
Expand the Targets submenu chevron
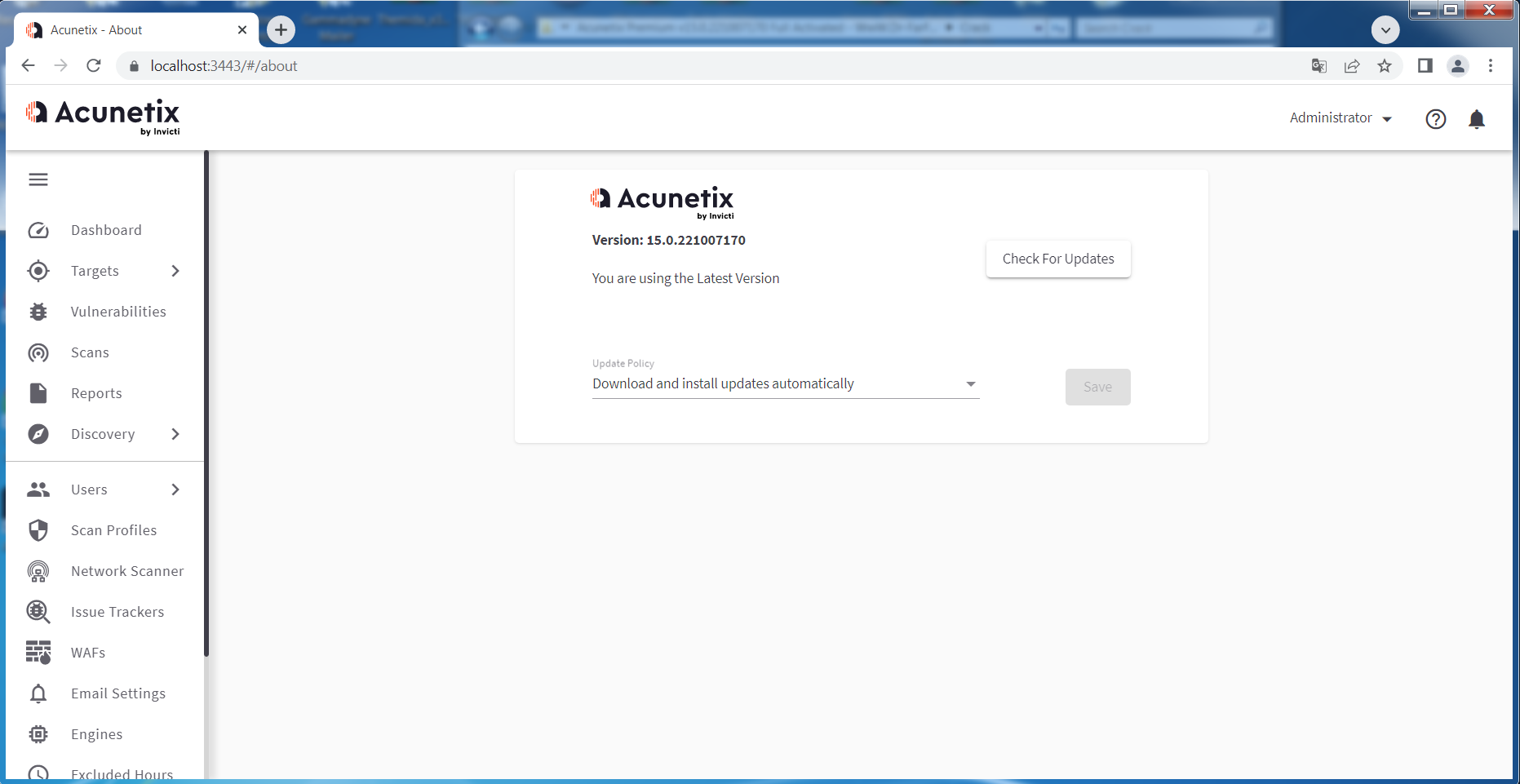tap(175, 271)
